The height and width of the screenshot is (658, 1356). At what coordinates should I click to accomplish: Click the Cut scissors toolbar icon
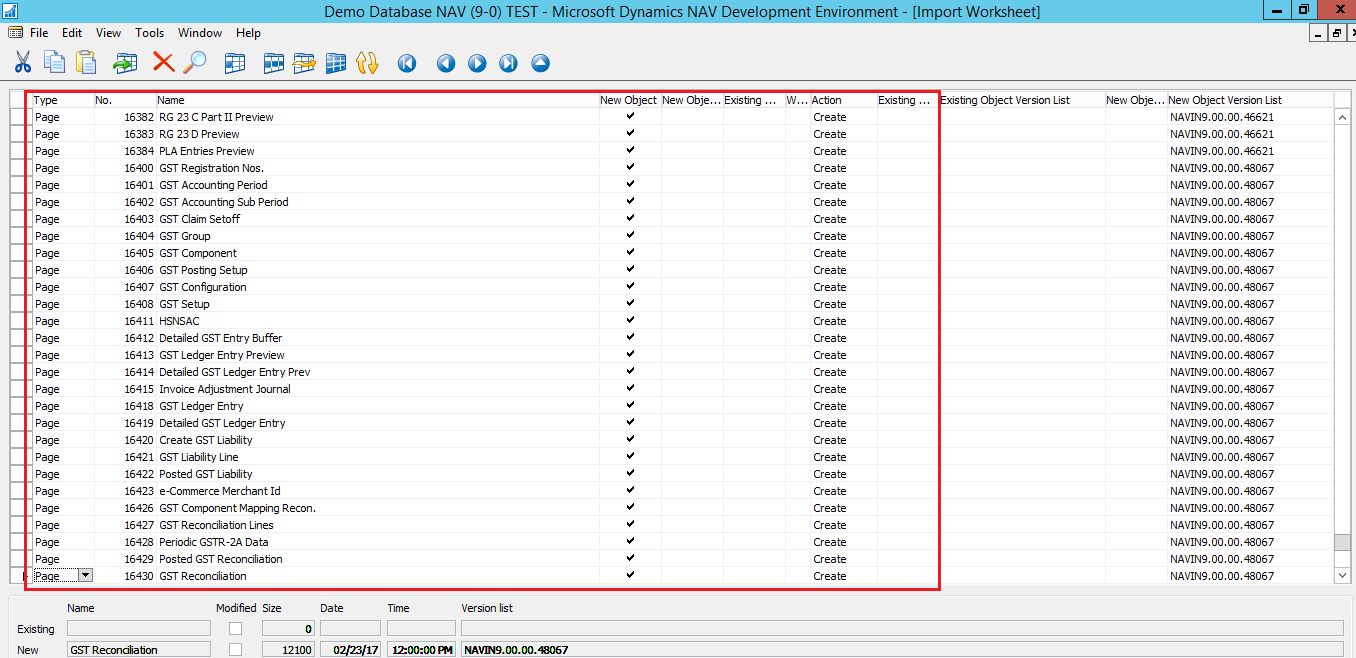point(22,63)
